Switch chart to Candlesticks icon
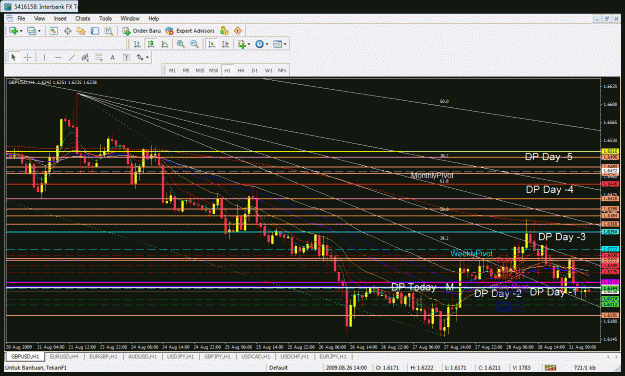Screen dimensions: 625x376 [x=151, y=44]
